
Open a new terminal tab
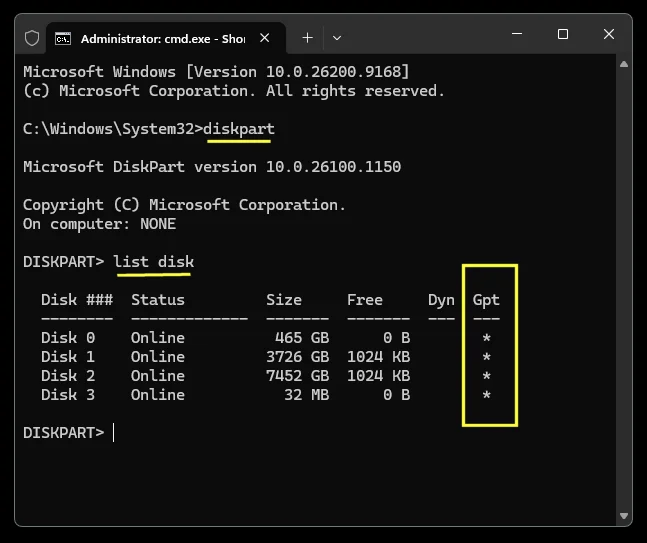point(307,38)
